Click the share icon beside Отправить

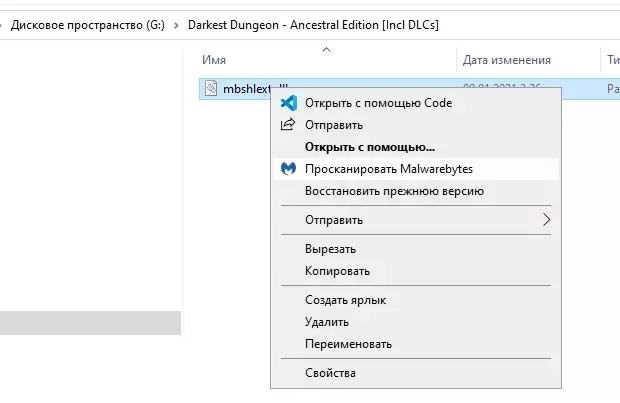pos(288,125)
